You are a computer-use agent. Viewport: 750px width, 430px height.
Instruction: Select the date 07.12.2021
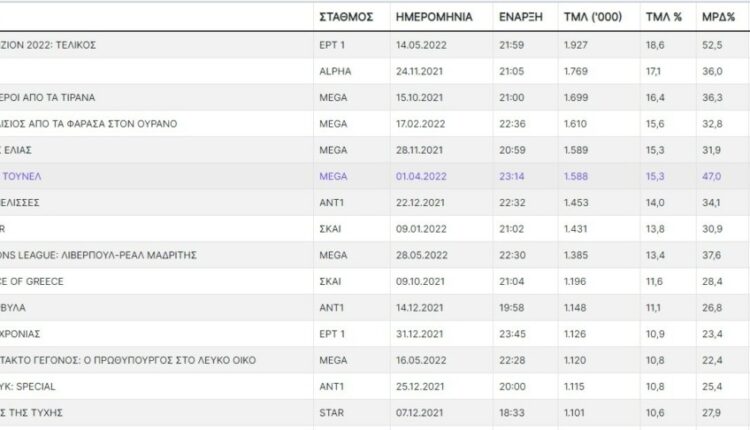[x=419, y=413]
